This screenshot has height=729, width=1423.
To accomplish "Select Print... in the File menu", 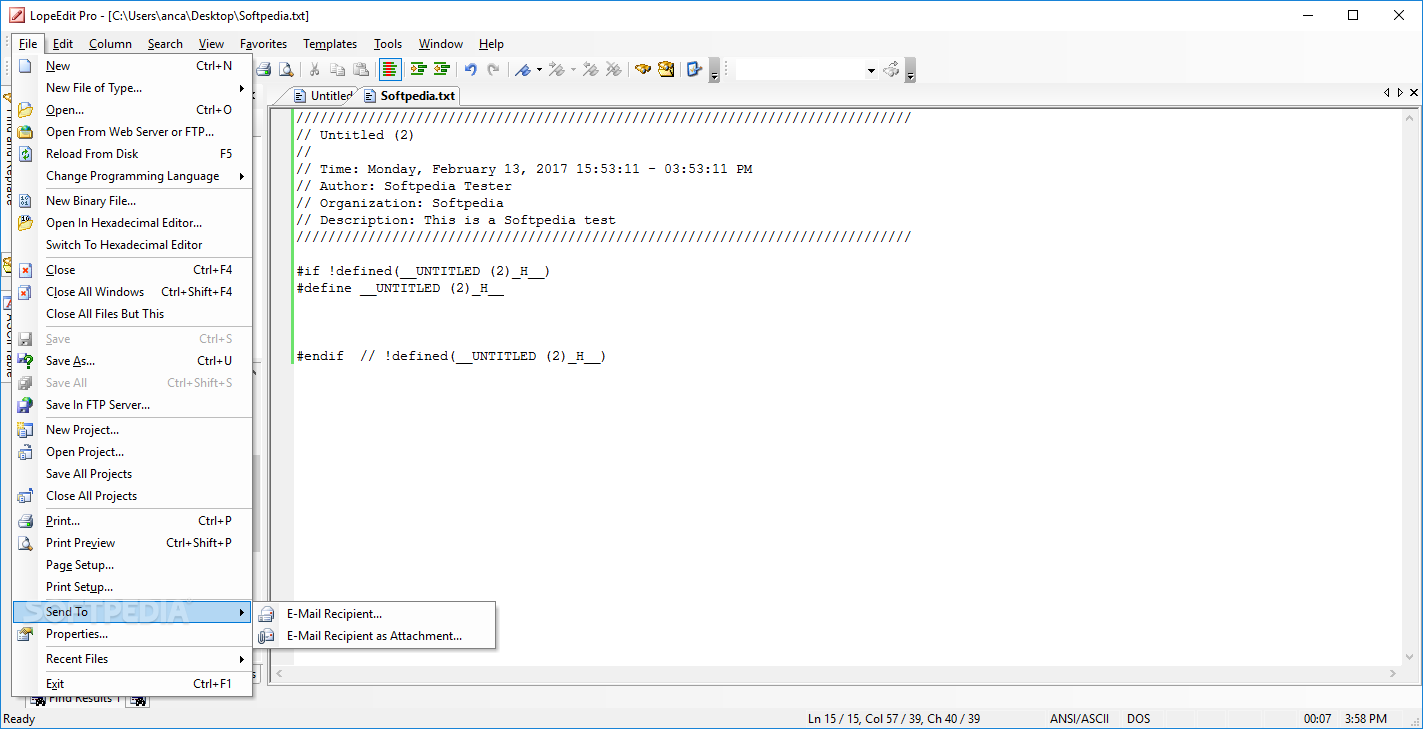I will pyautogui.click(x=132, y=521).
